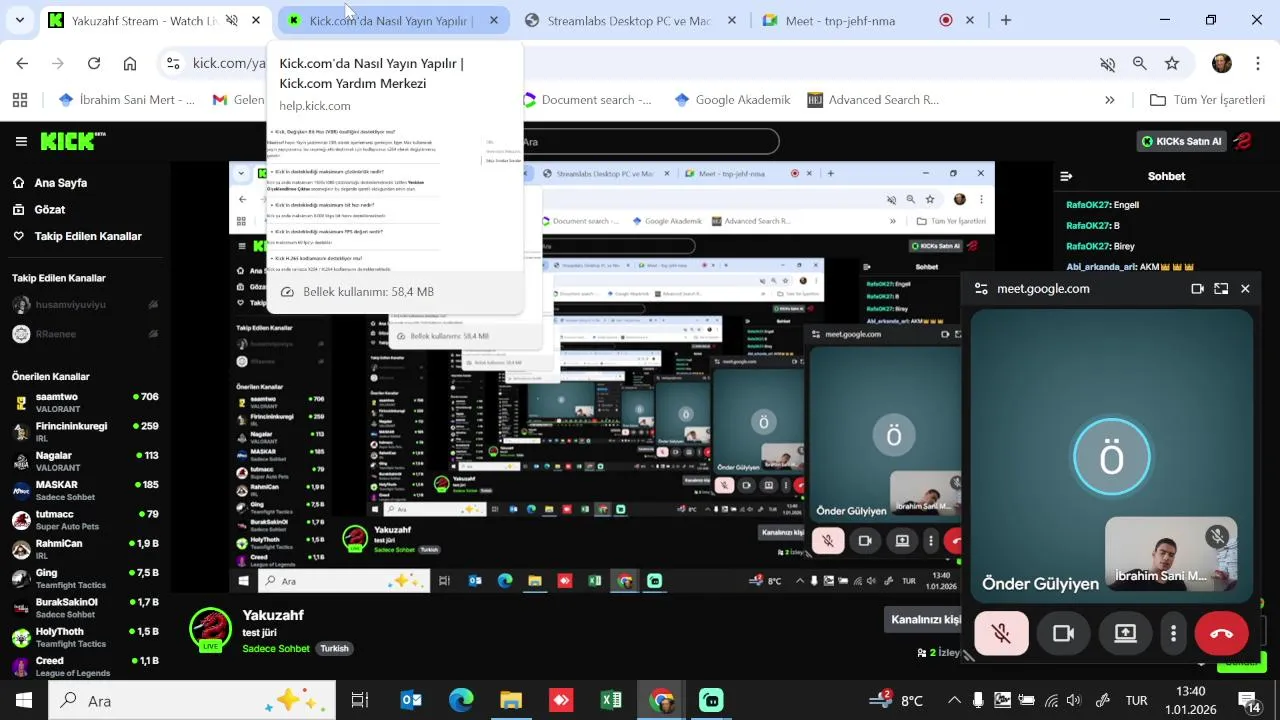Close the meet.google.com pop-up window
The height and width of the screenshot is (720, 1280).
click(x=1245, y=289)
